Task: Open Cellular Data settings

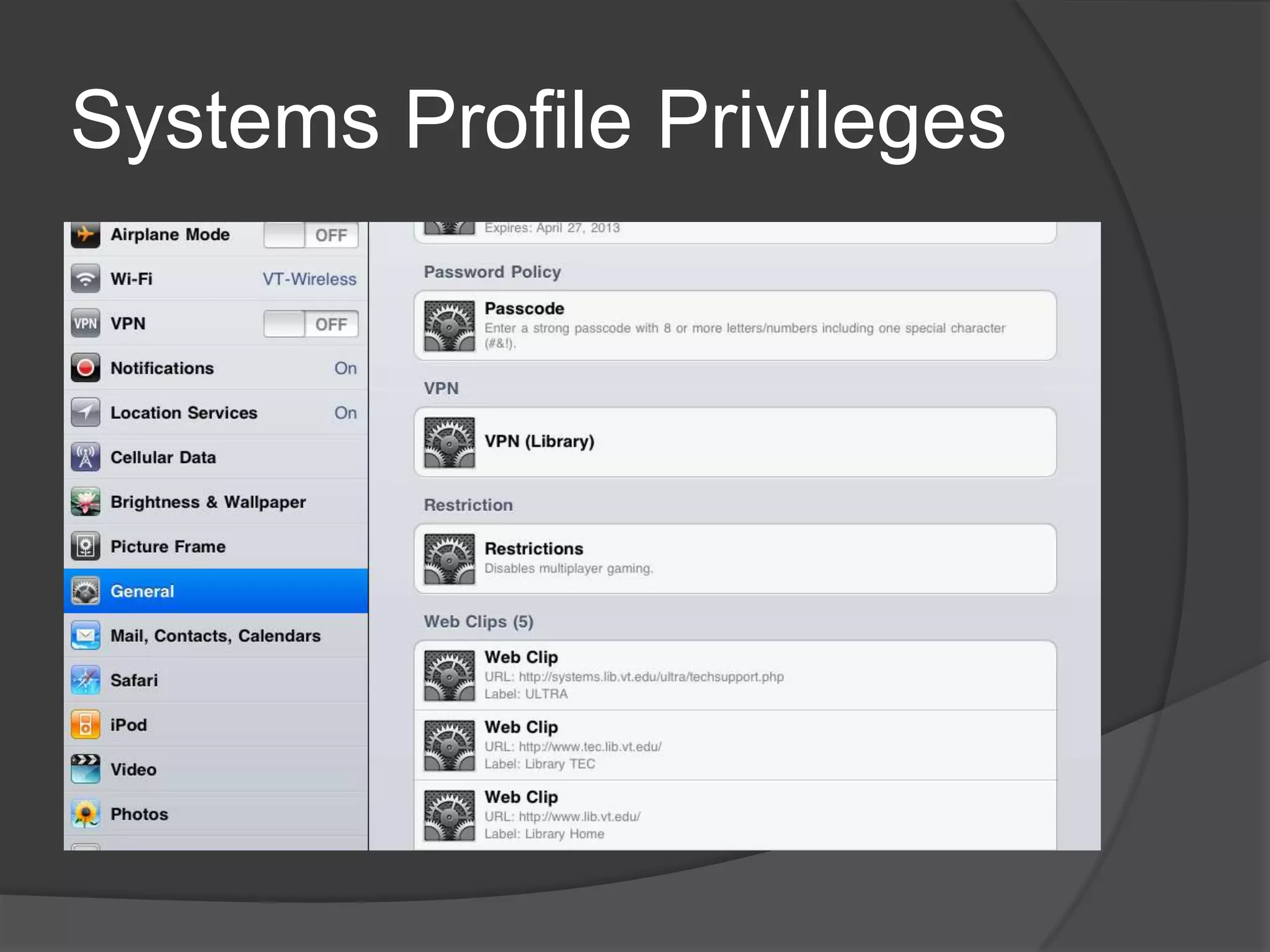Action: point(216,457)
